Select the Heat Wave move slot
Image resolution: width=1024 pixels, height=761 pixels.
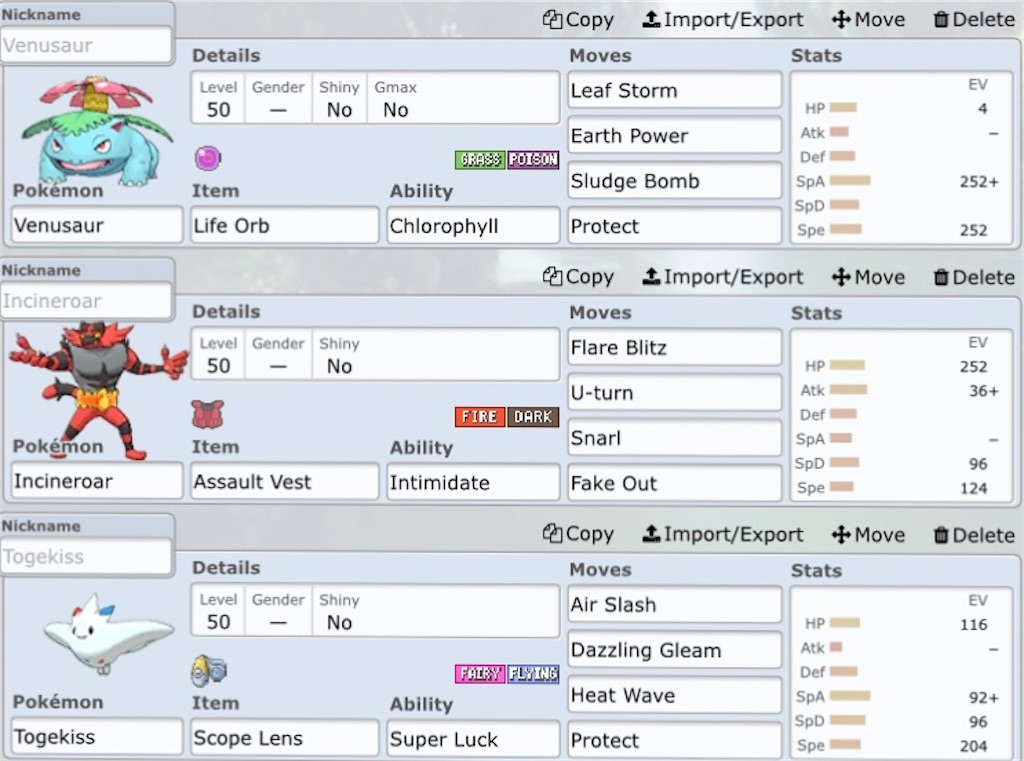tap(675, 694)
